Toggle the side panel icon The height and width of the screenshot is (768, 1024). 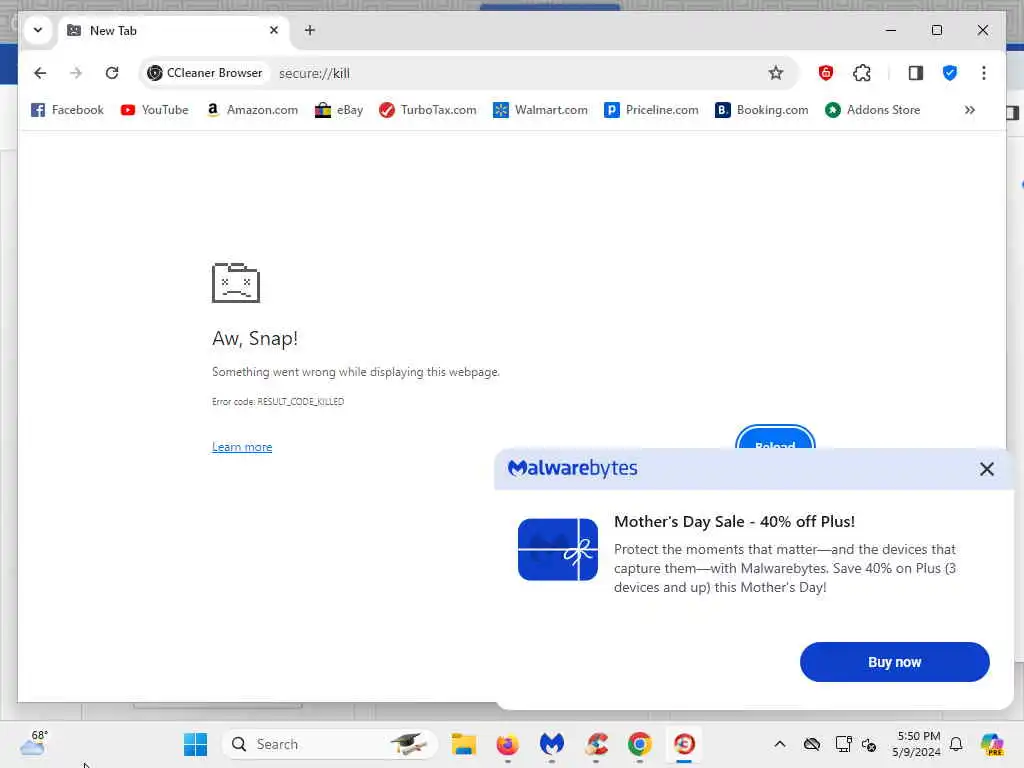(x=916, y=73)
